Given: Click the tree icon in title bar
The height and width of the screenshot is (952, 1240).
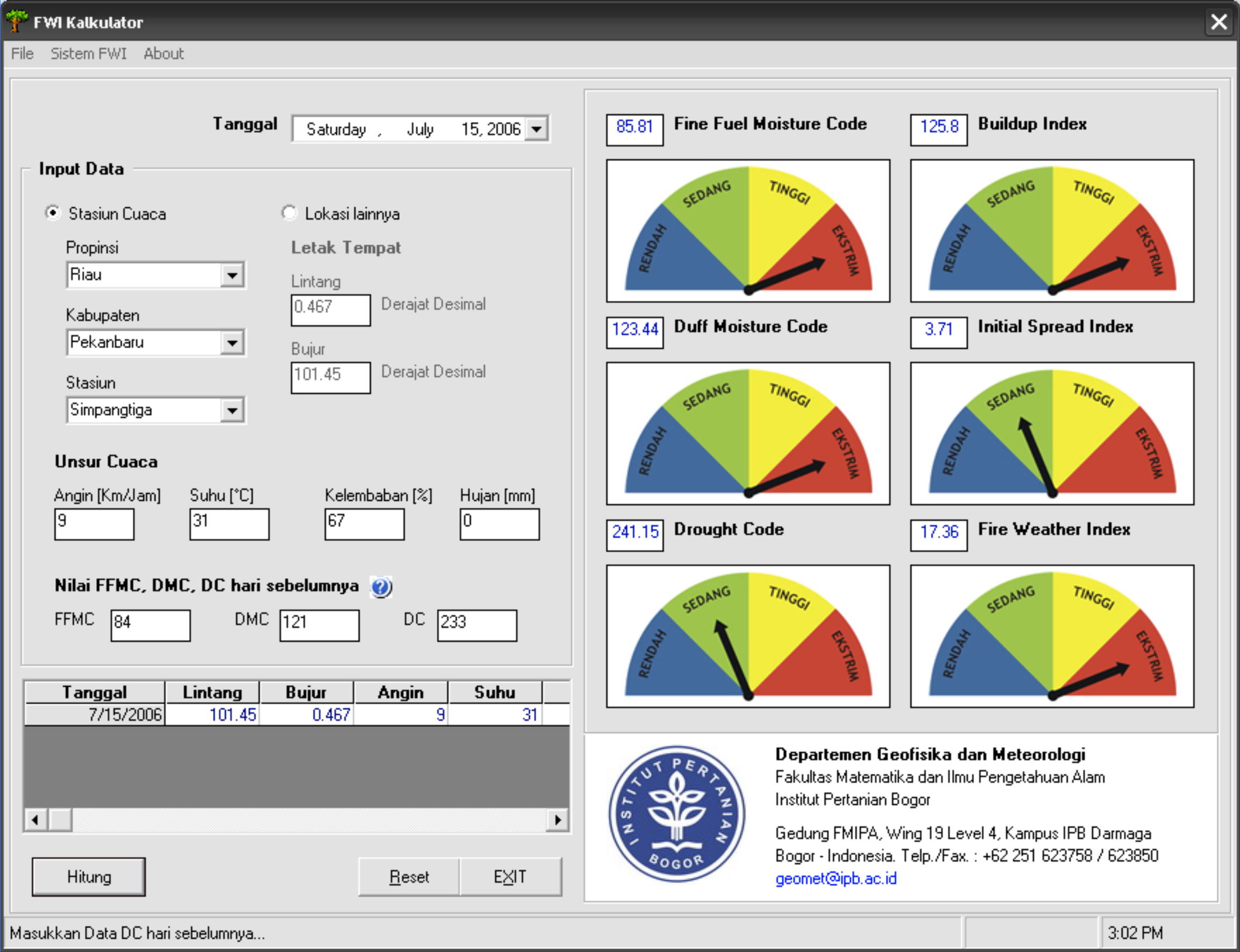Looking at the screenshot, I should pyautogui.click(x=17, y=21).
